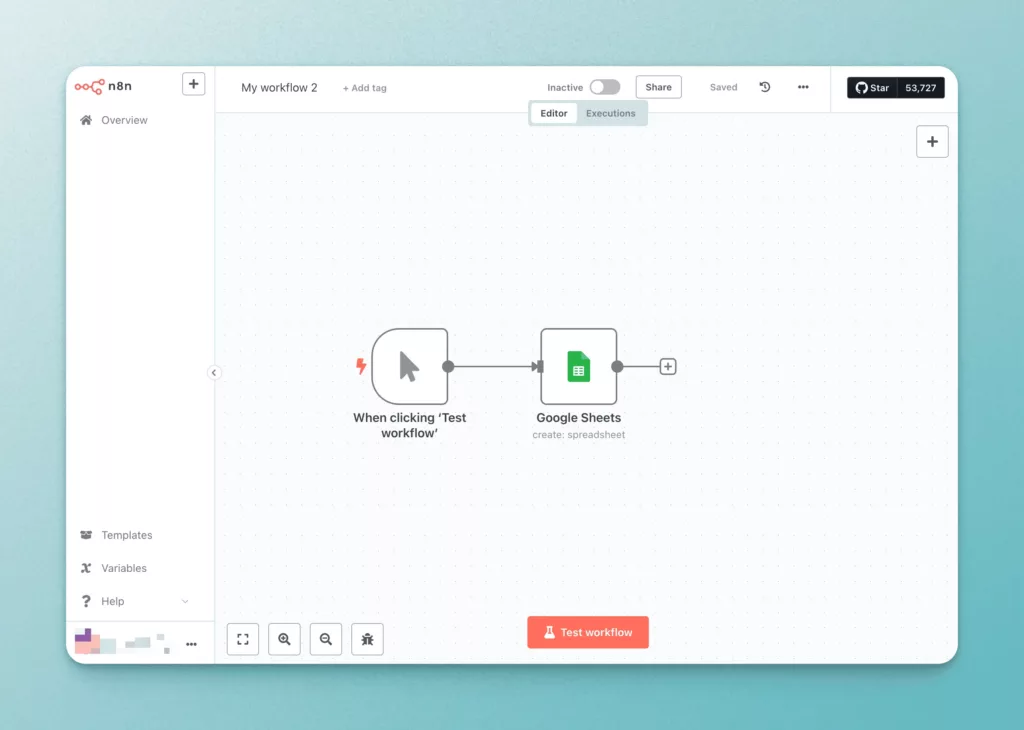
Task: Collapse the sidebar with the chevron
Action: (x=214, y=373)
